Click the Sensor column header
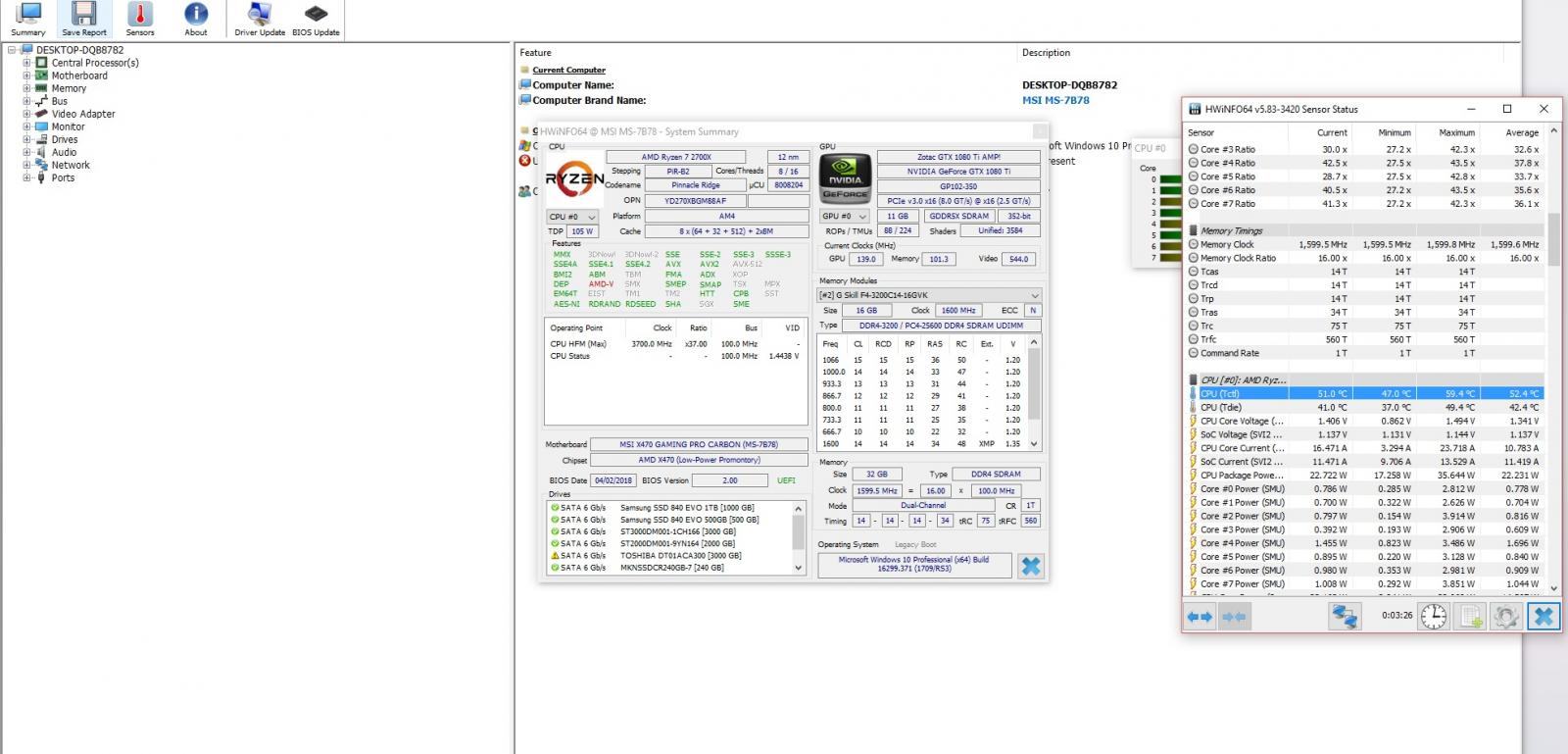The height and width of the screenshot is (754, 1568). tap(1200, 132)
